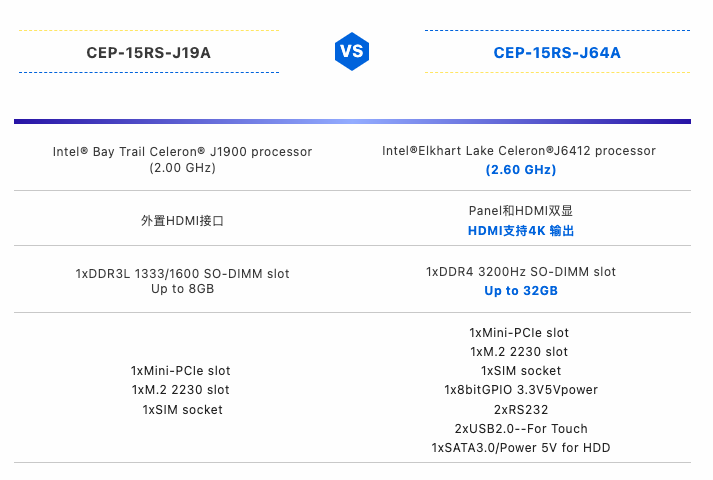Click the 2xUSB2.0--For Touch entry
Viewport: 713px width, 480px height.
pos(521,429)
